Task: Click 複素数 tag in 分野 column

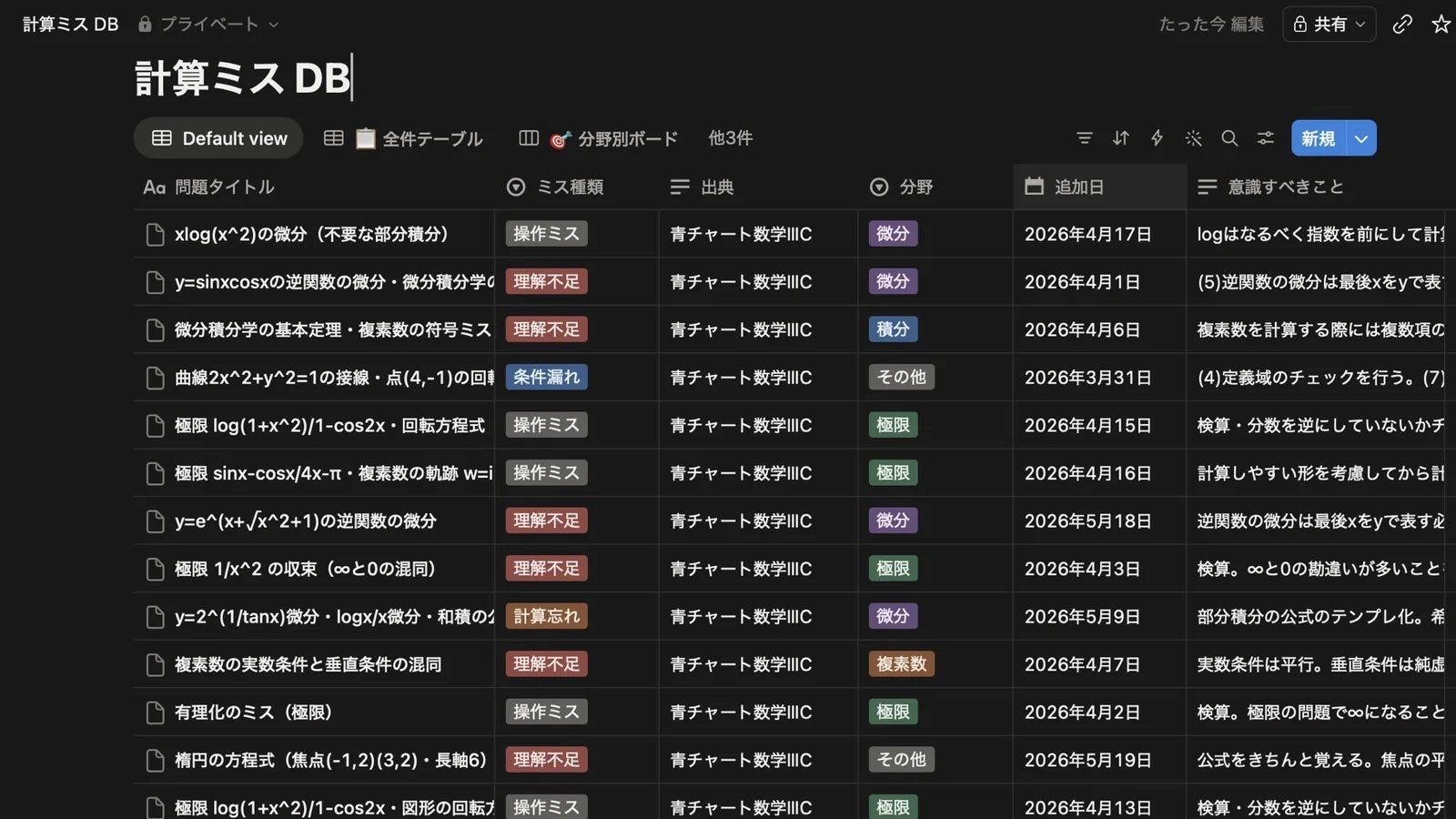Action: (x=901, y=664)
